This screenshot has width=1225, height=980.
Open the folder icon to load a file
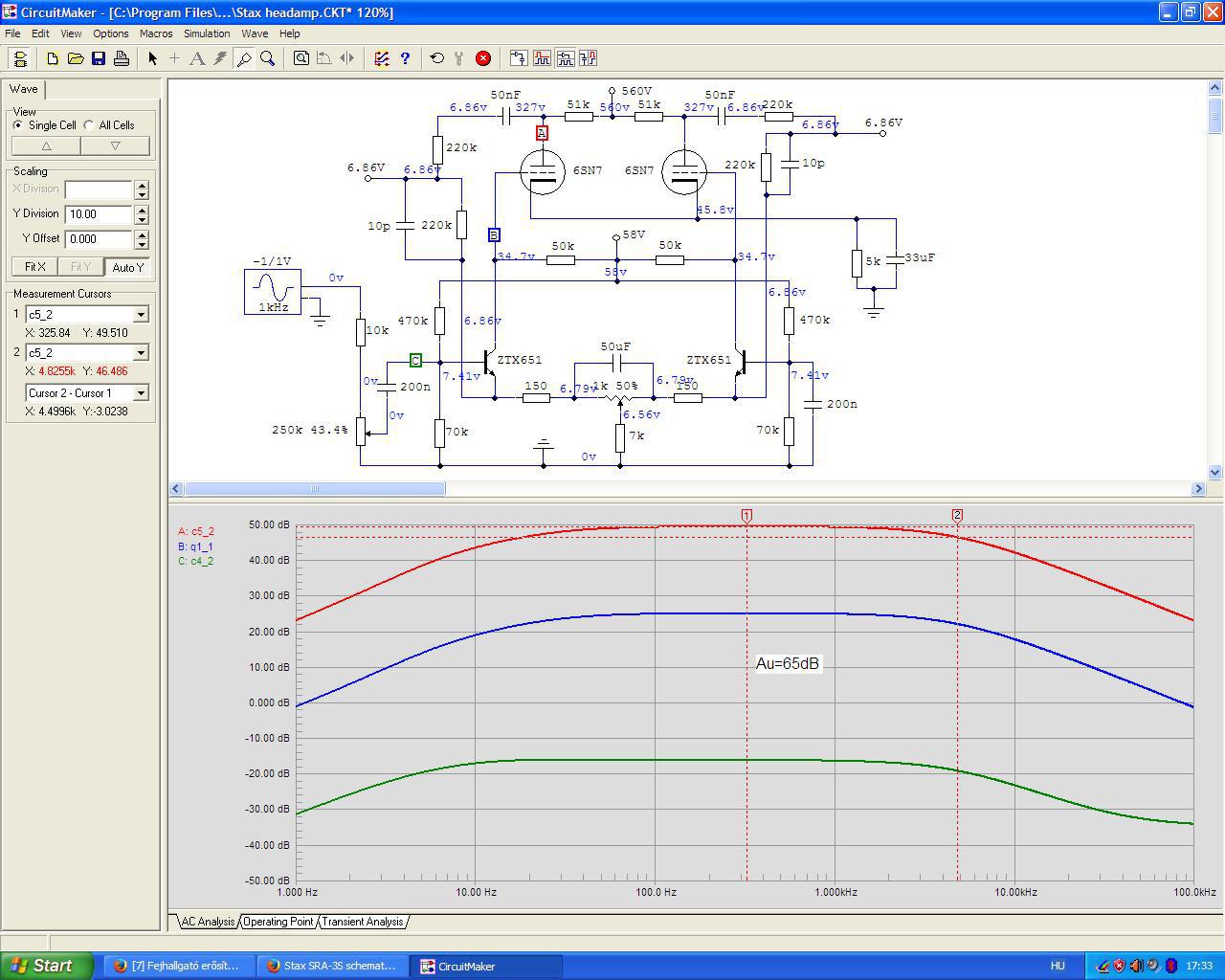point(76,58)
